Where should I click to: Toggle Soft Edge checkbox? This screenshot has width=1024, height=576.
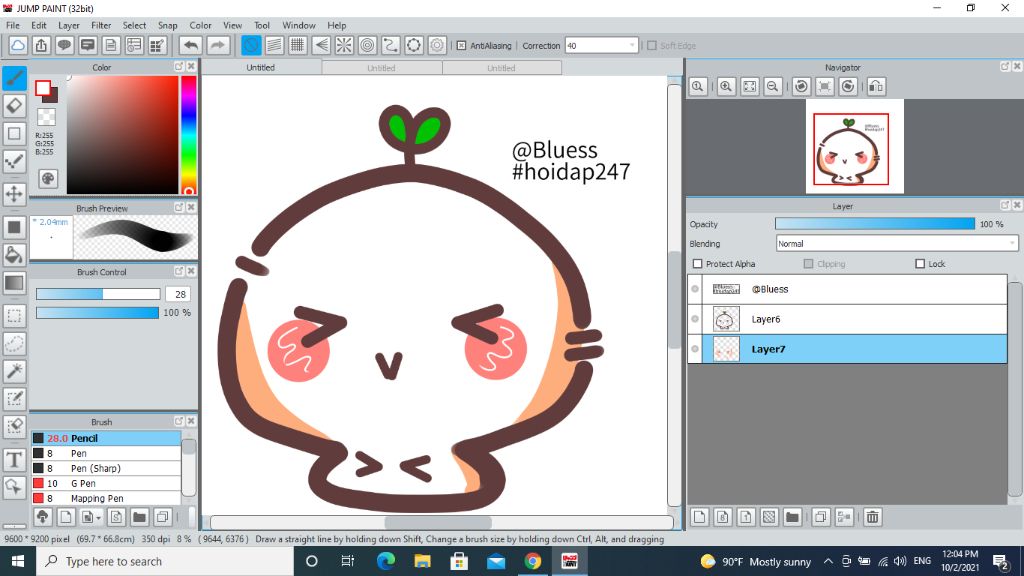(652, 46)
